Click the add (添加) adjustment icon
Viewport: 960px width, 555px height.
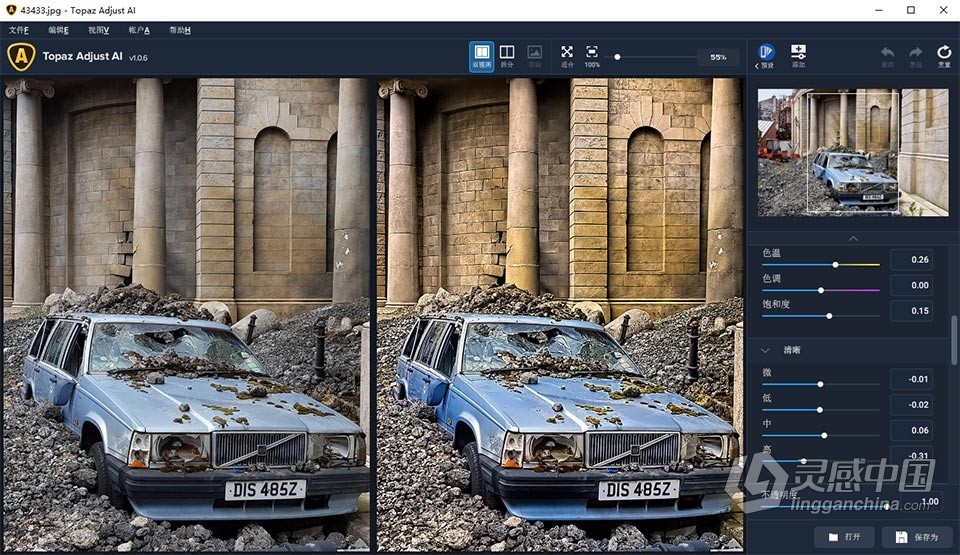coord(798,54)
